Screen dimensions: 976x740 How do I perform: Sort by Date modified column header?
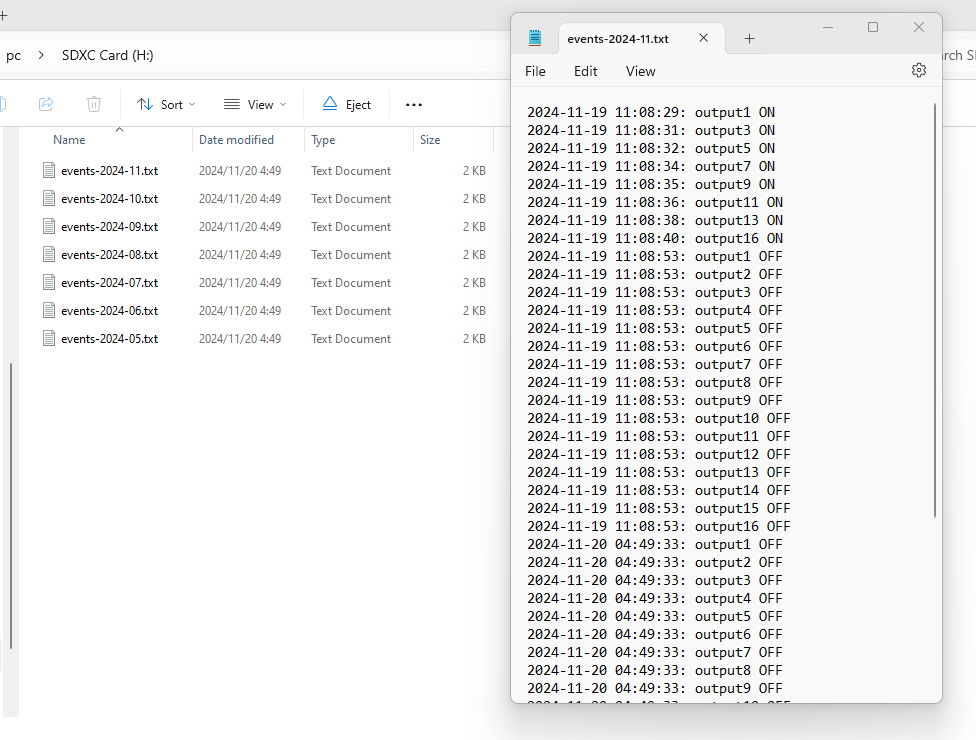pyautogui.click(x=236, y=140)
